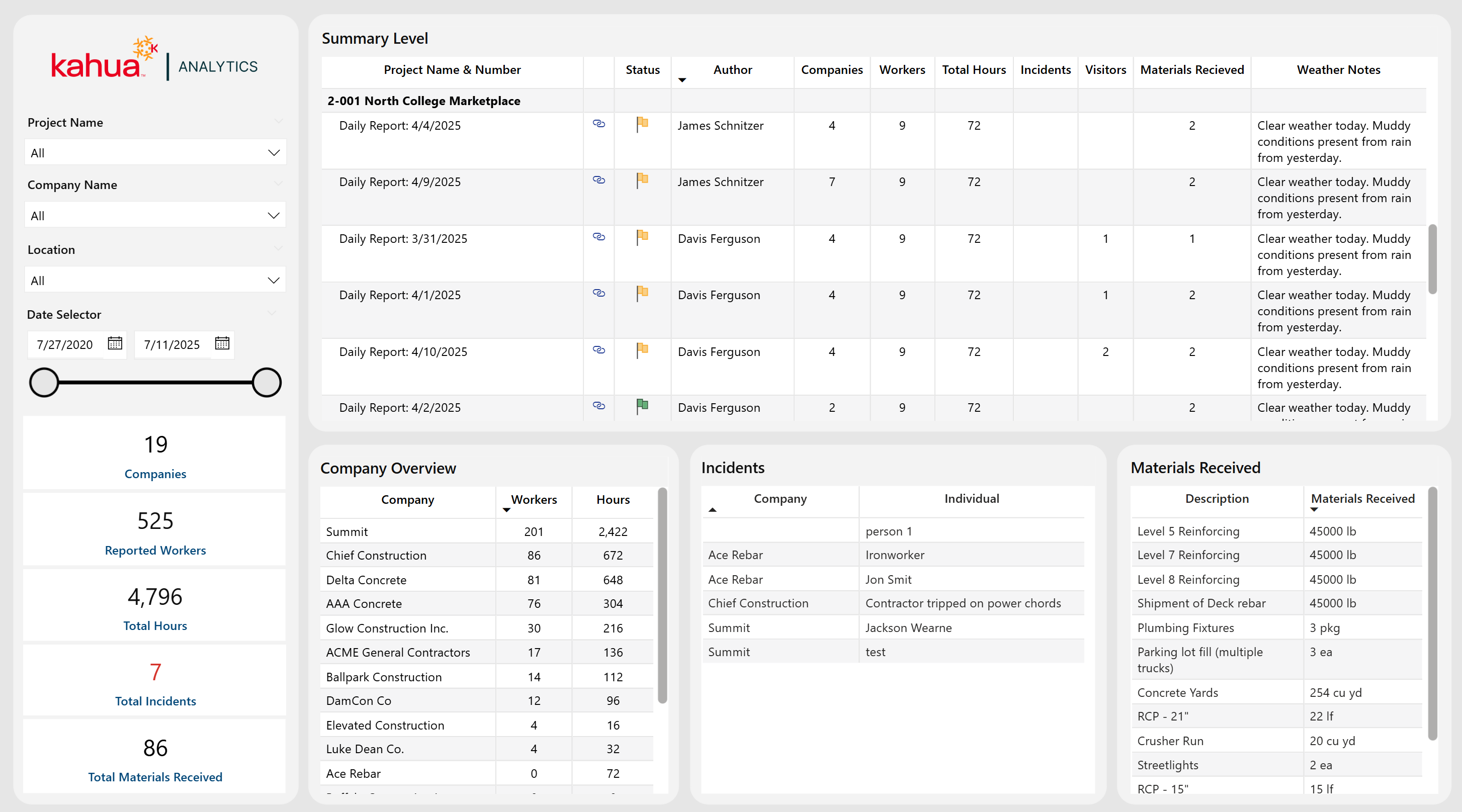Open start date calendar picker icon
1462x812 pixels.
click(115, 343)
